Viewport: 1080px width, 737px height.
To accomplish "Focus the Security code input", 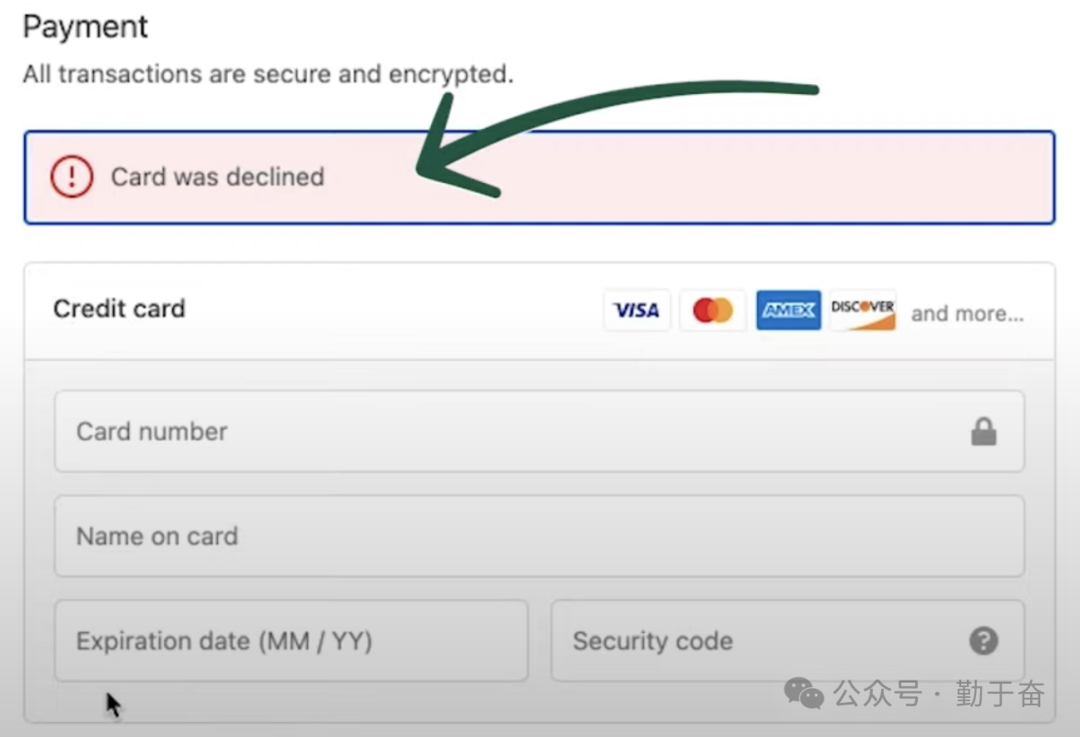I will click(760, 641).
